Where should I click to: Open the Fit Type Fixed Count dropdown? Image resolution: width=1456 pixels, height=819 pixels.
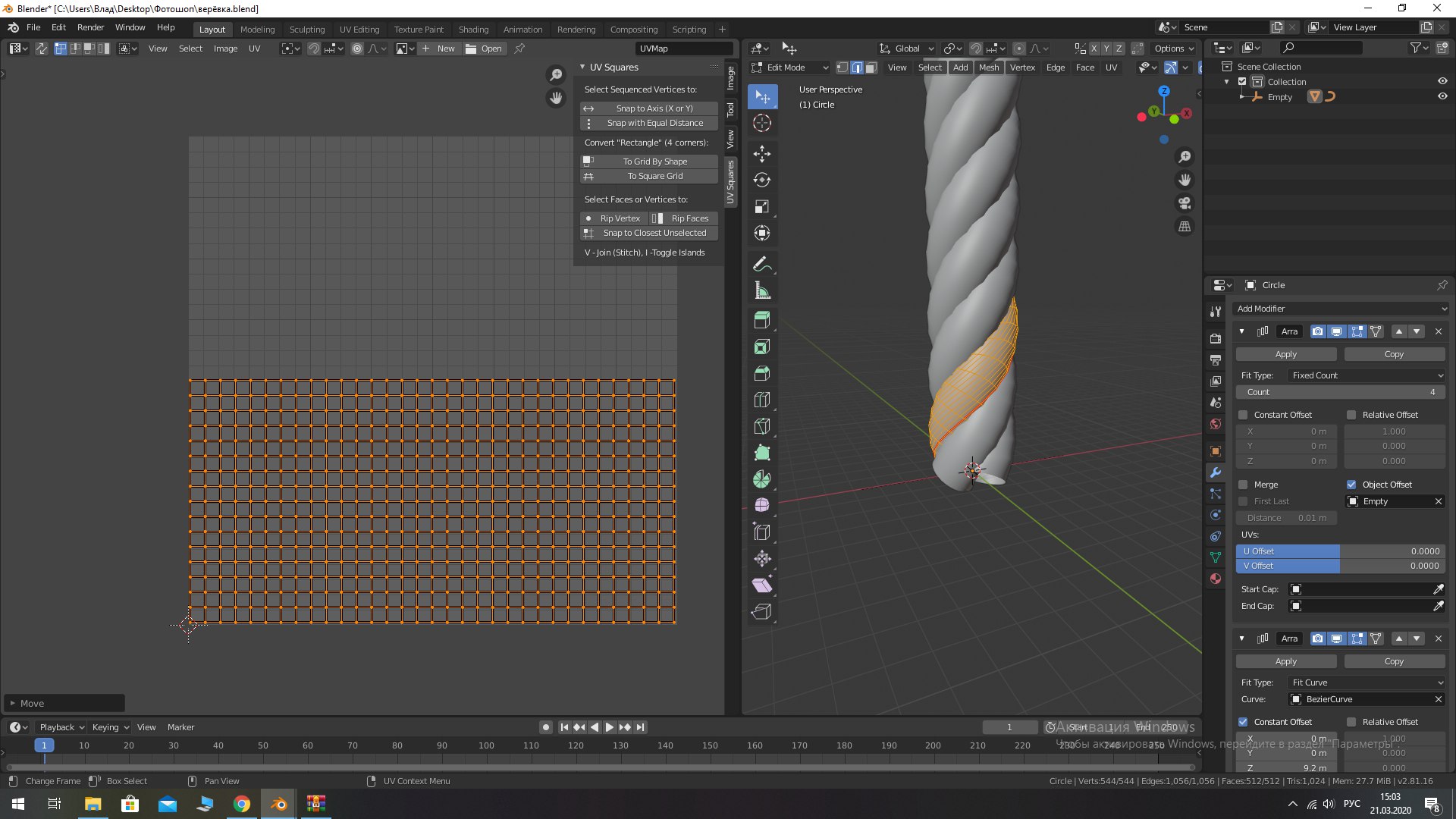1367,375
